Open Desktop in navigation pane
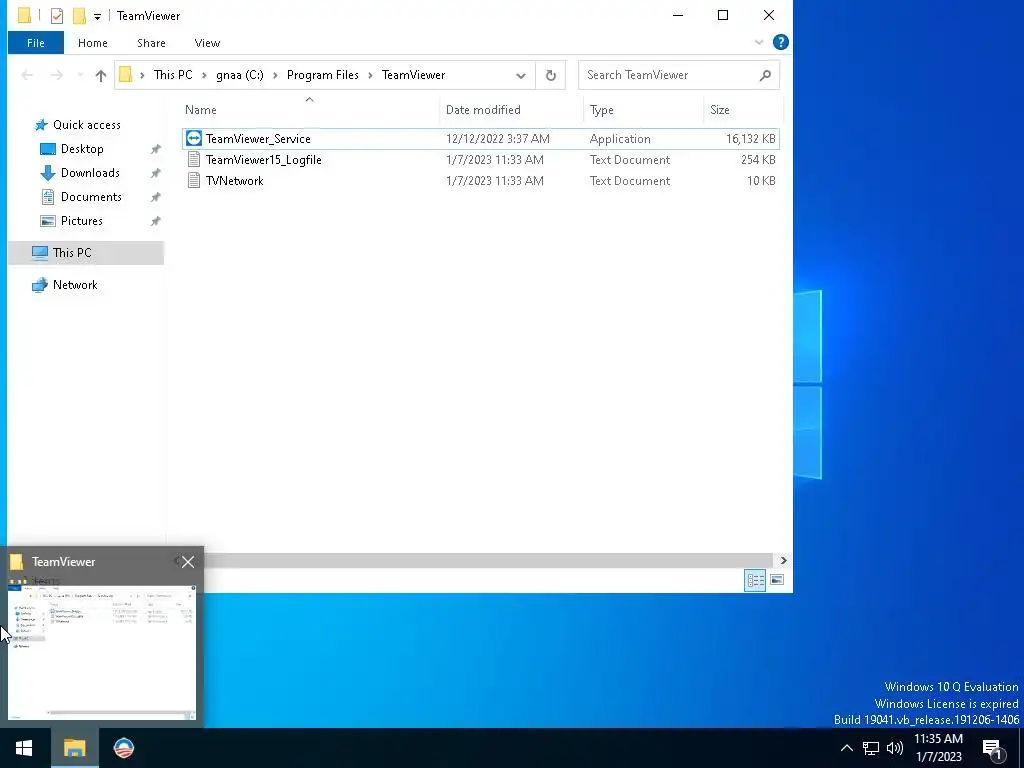The image size is (1024, 768). (82, 149)
